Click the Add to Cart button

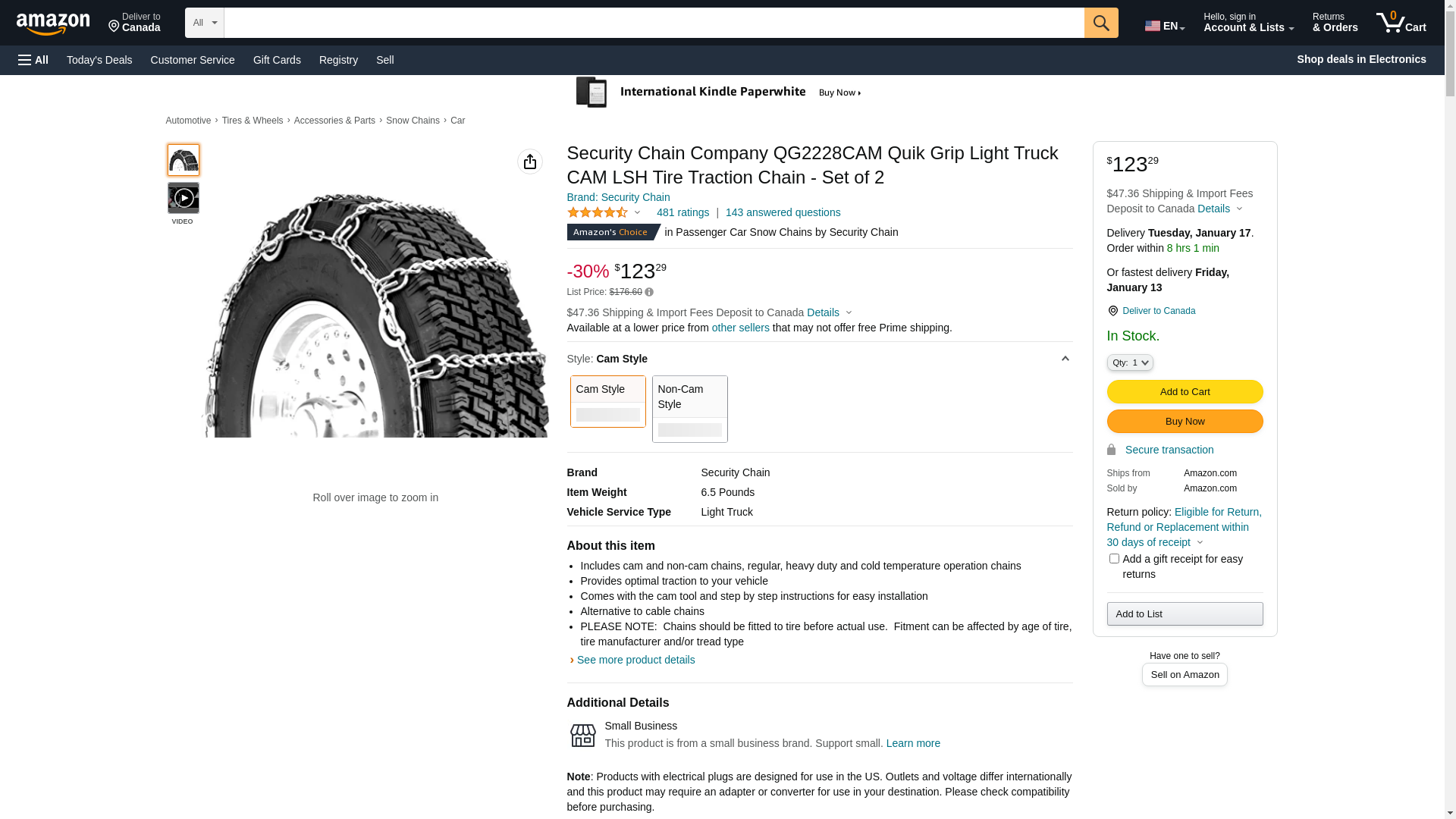pyautogui.click(x=1184, y=392)
